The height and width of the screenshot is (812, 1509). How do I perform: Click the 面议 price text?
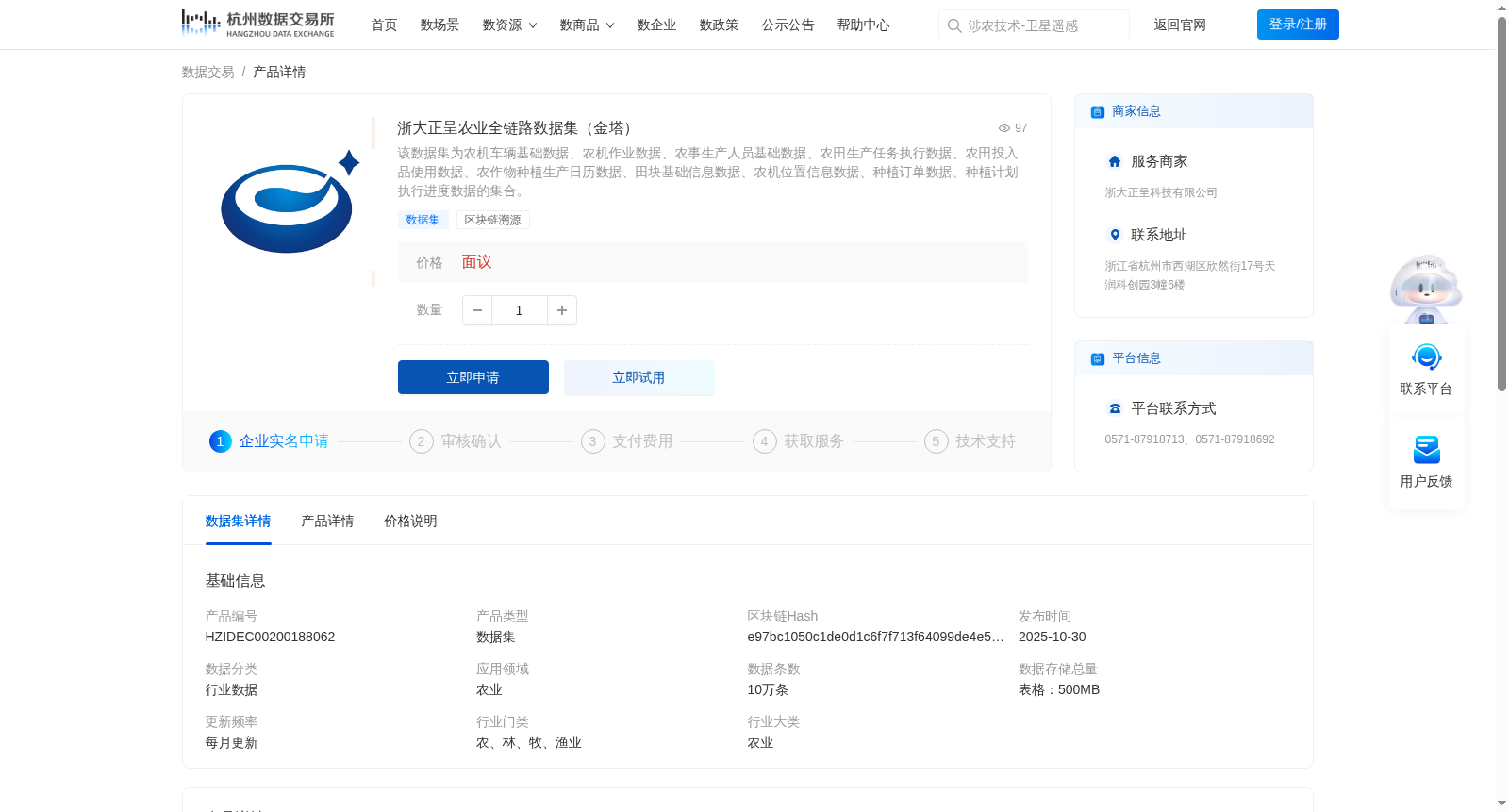(x=476, y=262)
